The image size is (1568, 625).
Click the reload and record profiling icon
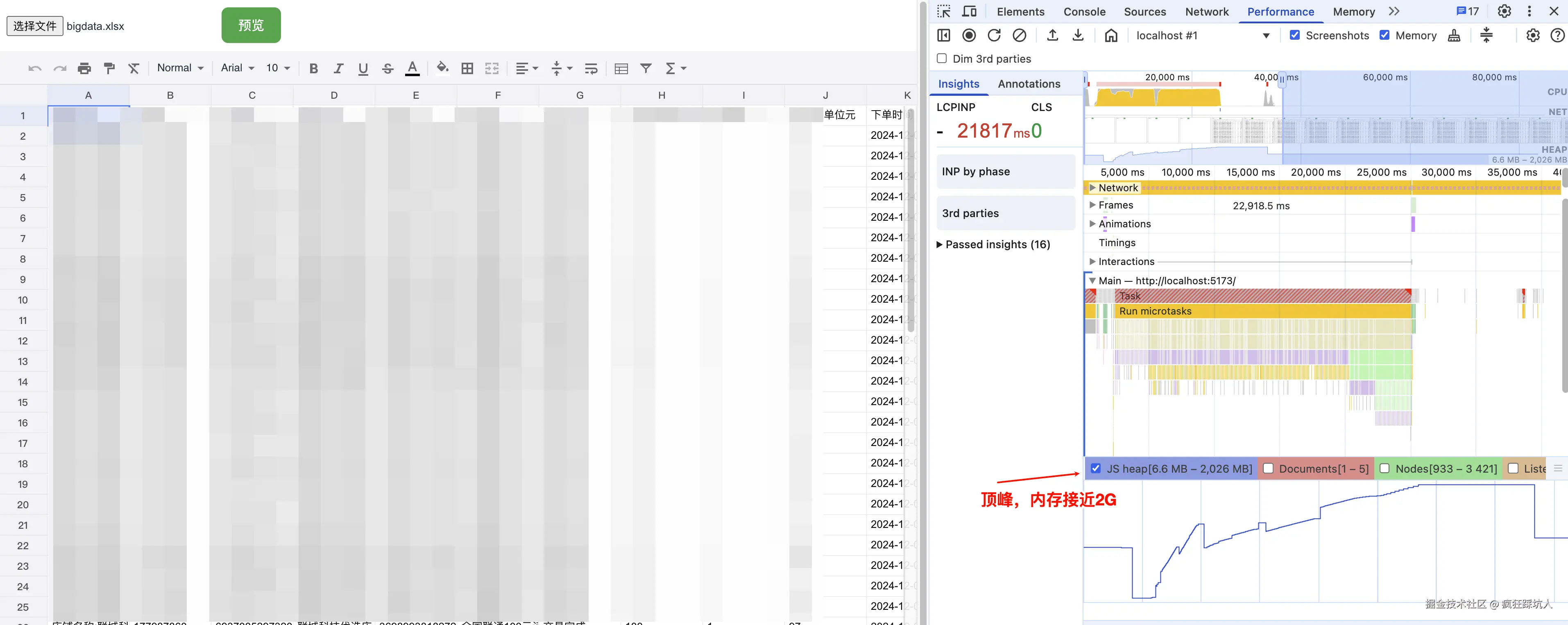click(994, 35)
